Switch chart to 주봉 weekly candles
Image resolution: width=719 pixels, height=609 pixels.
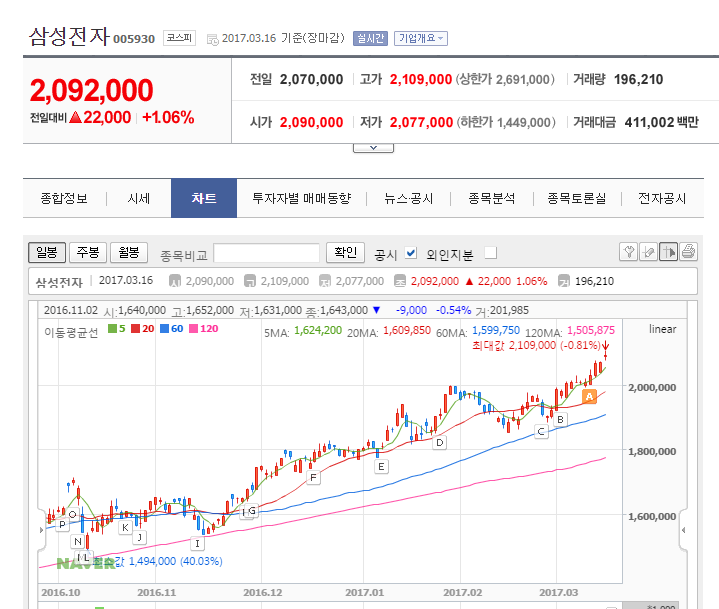click(89, 252)
